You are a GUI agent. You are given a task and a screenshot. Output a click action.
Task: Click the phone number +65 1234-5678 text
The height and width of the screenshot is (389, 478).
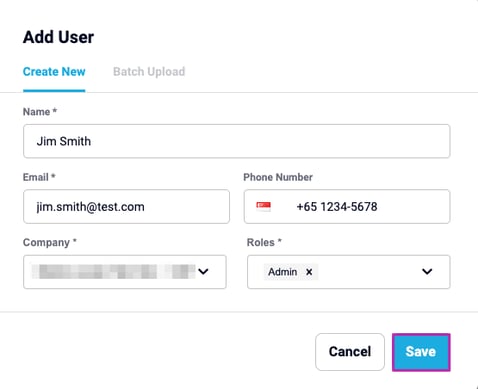point(337,207)
